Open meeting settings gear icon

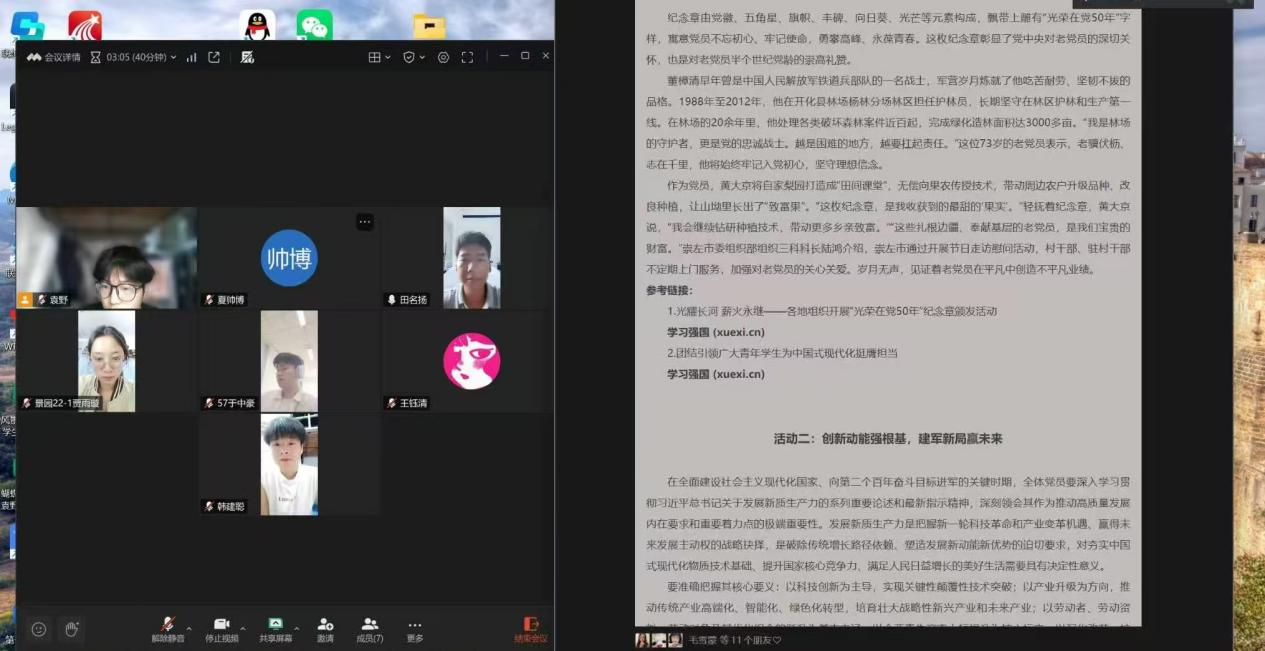click(443, 57)
